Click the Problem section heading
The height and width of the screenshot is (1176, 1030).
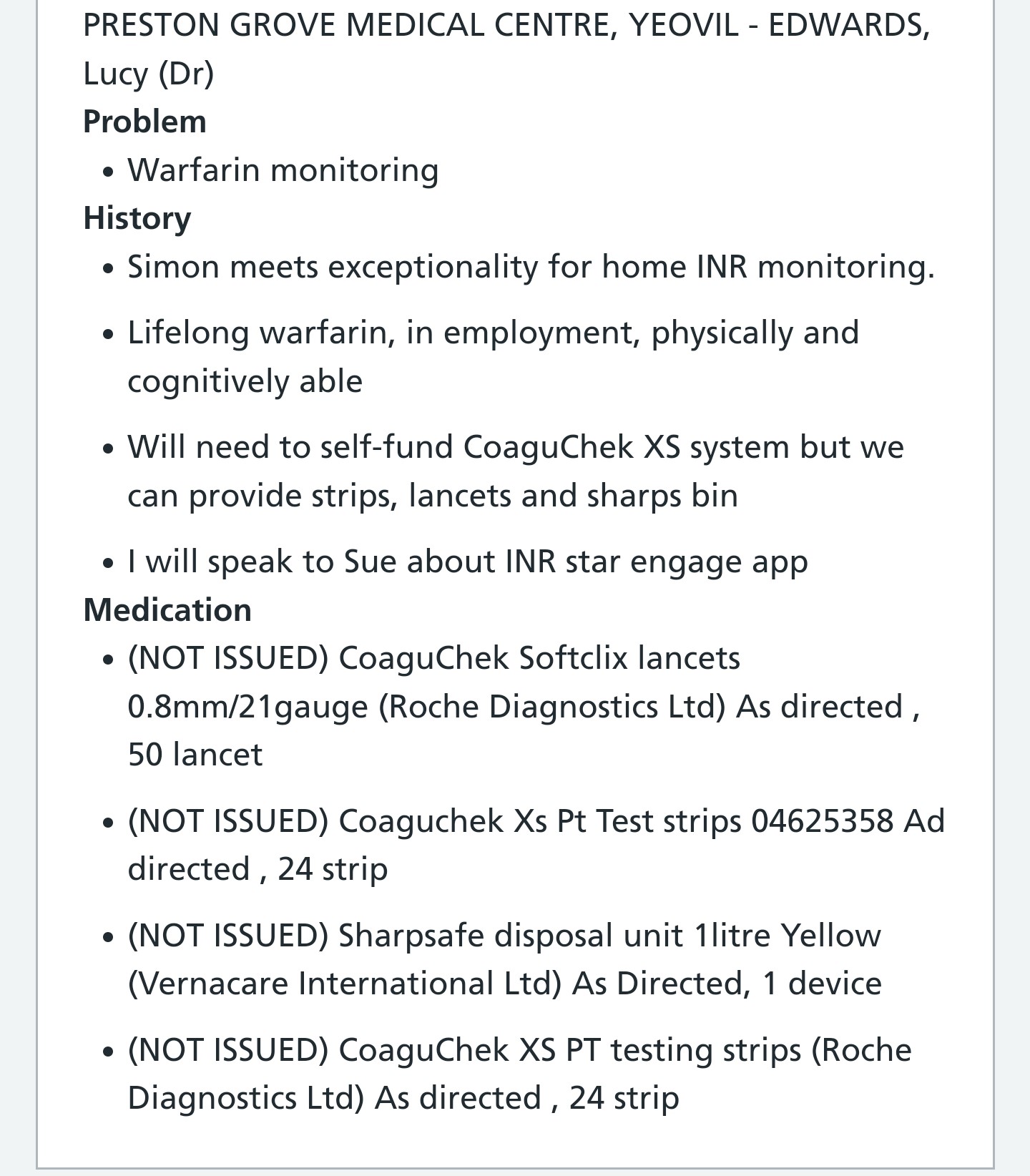144,122
